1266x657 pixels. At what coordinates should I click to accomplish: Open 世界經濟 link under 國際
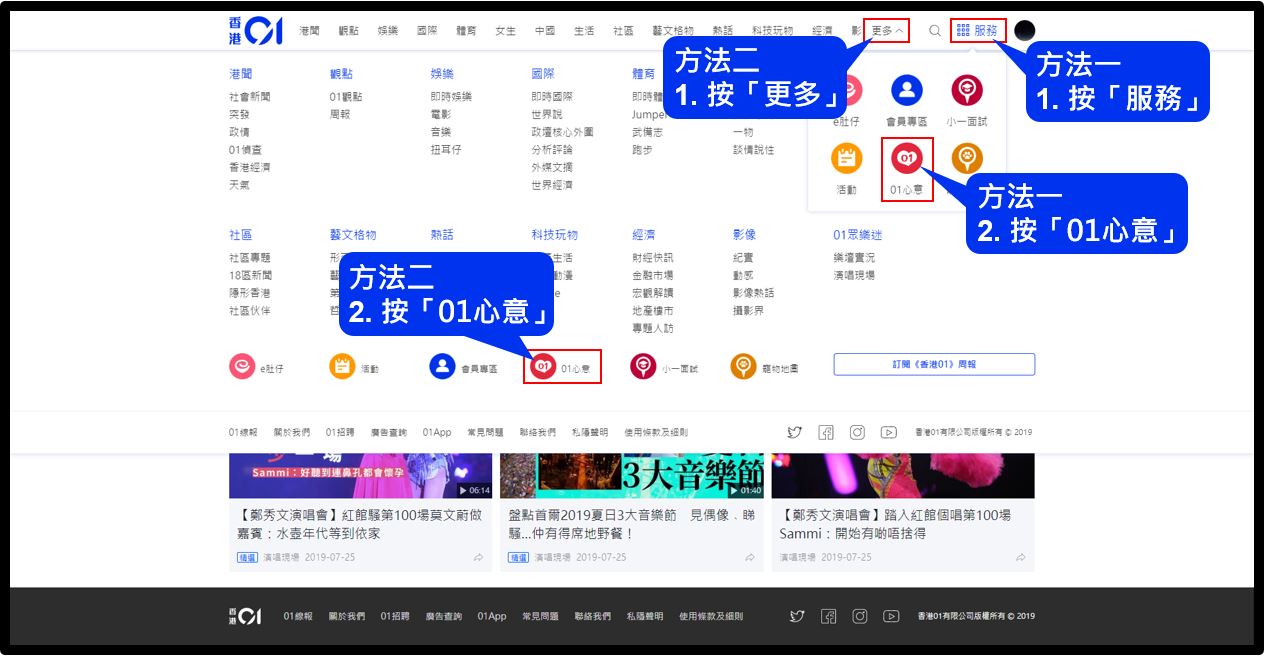click(552, 185)
